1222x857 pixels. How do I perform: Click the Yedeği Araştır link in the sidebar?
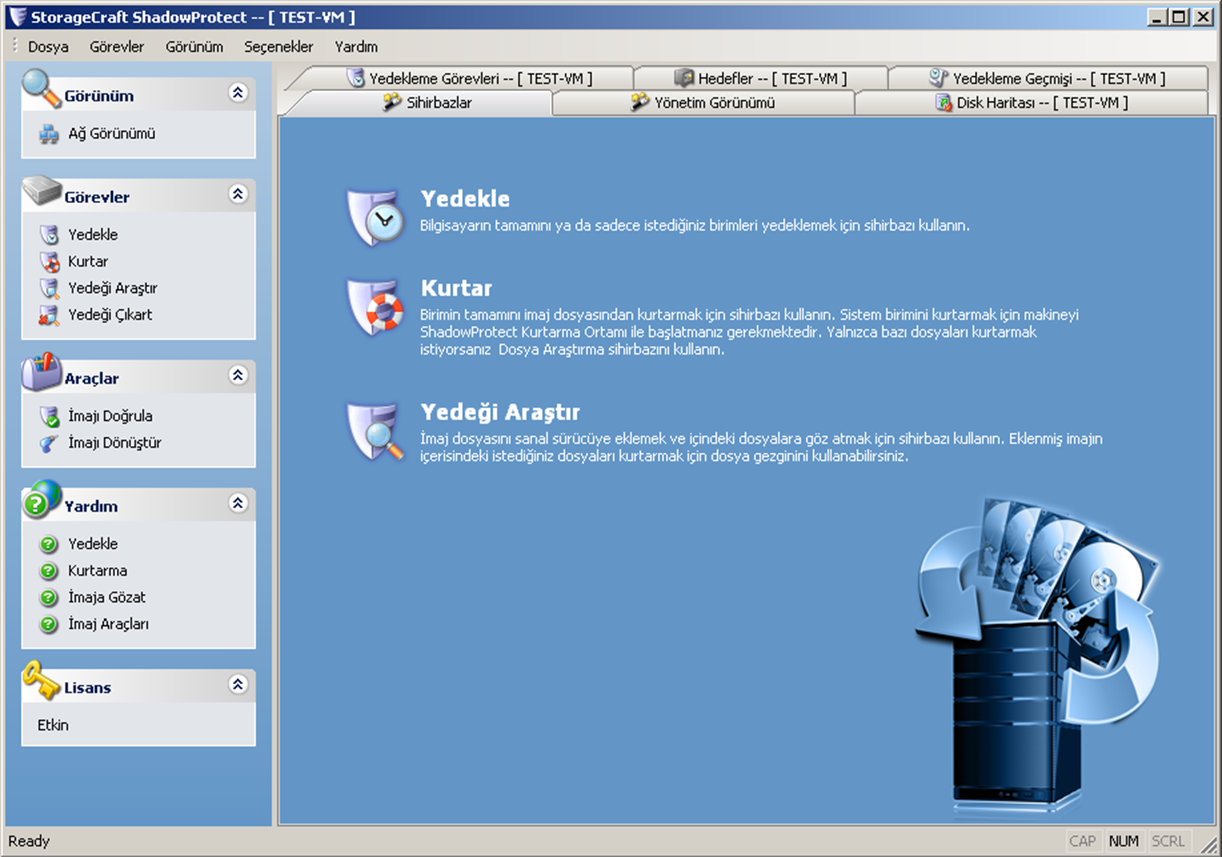113,288
